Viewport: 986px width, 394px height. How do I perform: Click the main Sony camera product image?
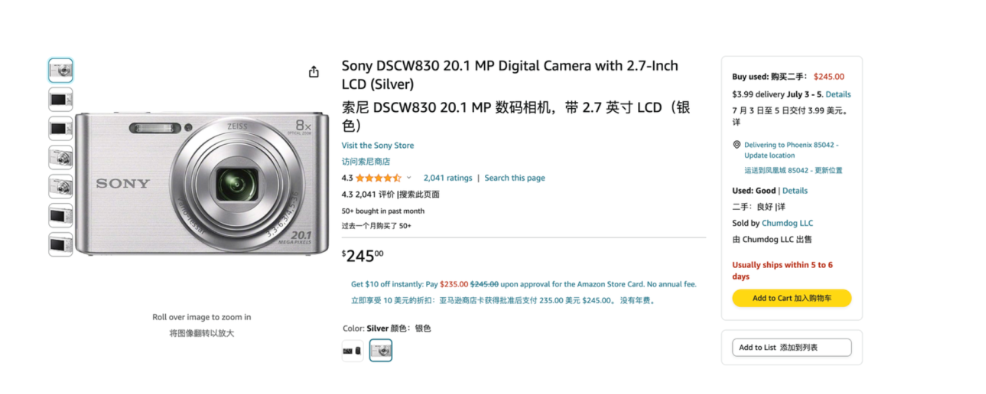202,184
